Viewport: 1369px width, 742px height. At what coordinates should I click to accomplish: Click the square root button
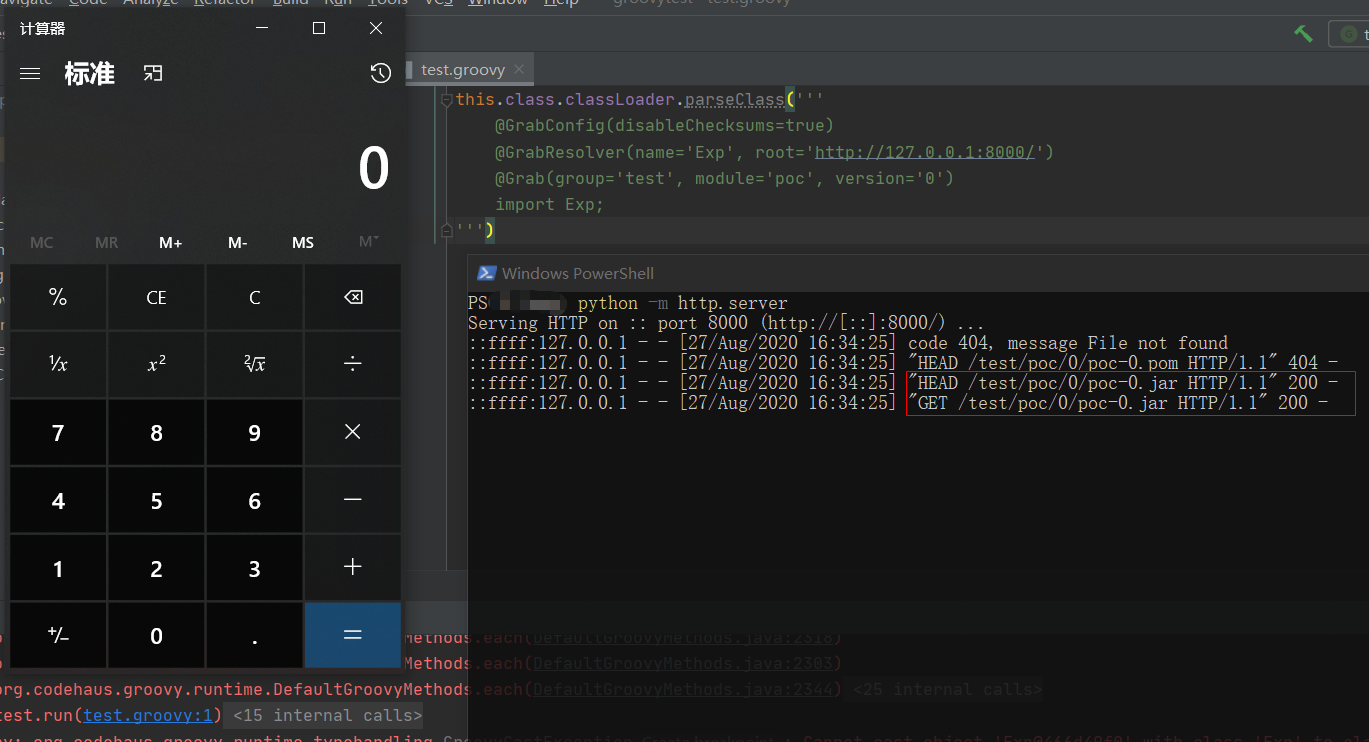click(254, 365)
